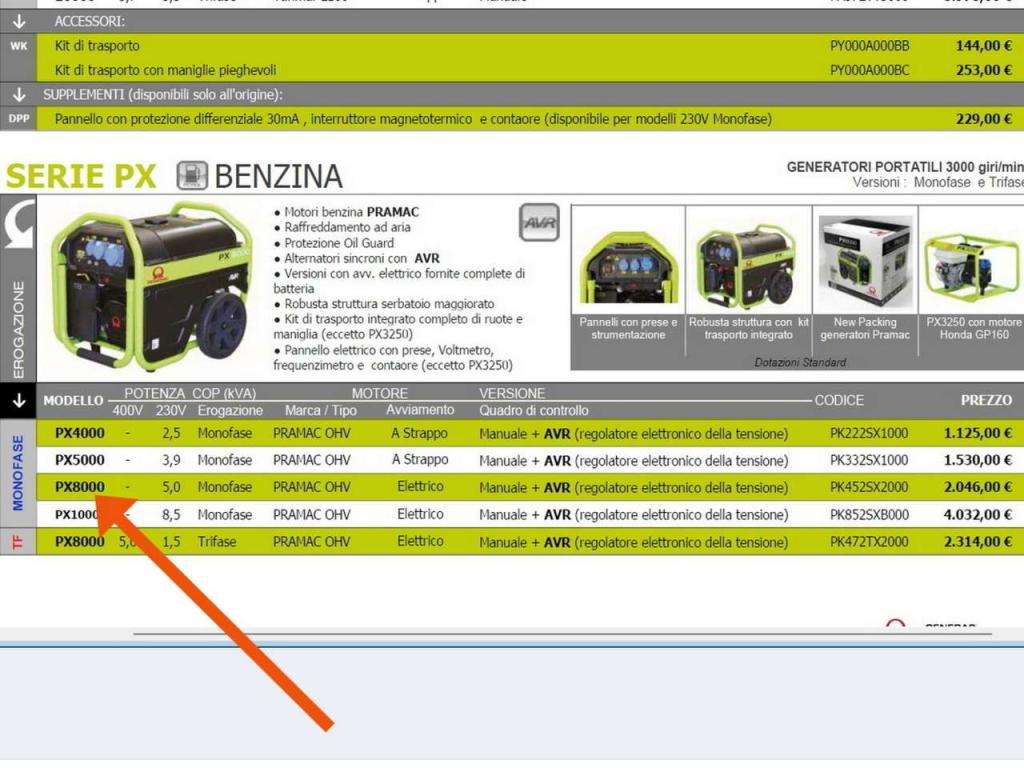Click the EROGAZIONE vertical side label

tap(18, 330)
